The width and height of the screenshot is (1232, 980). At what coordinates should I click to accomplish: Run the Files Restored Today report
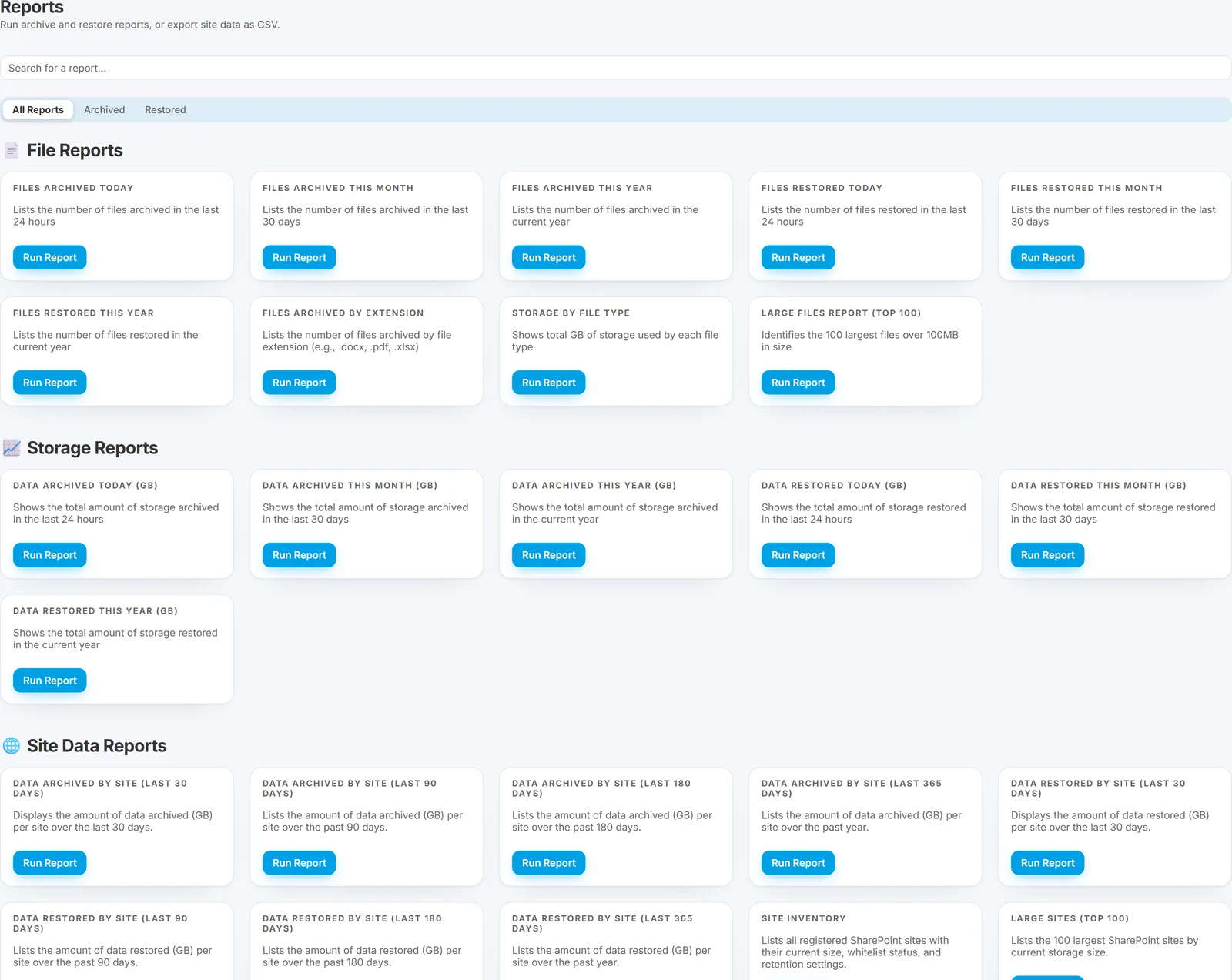(x=798, y=257)
